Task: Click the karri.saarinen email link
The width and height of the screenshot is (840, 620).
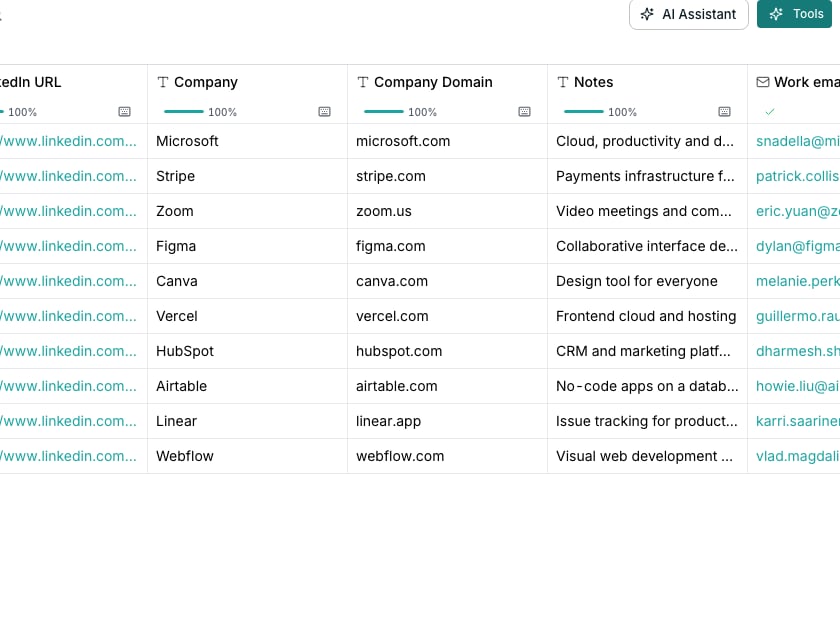Action: pos(798,421)
